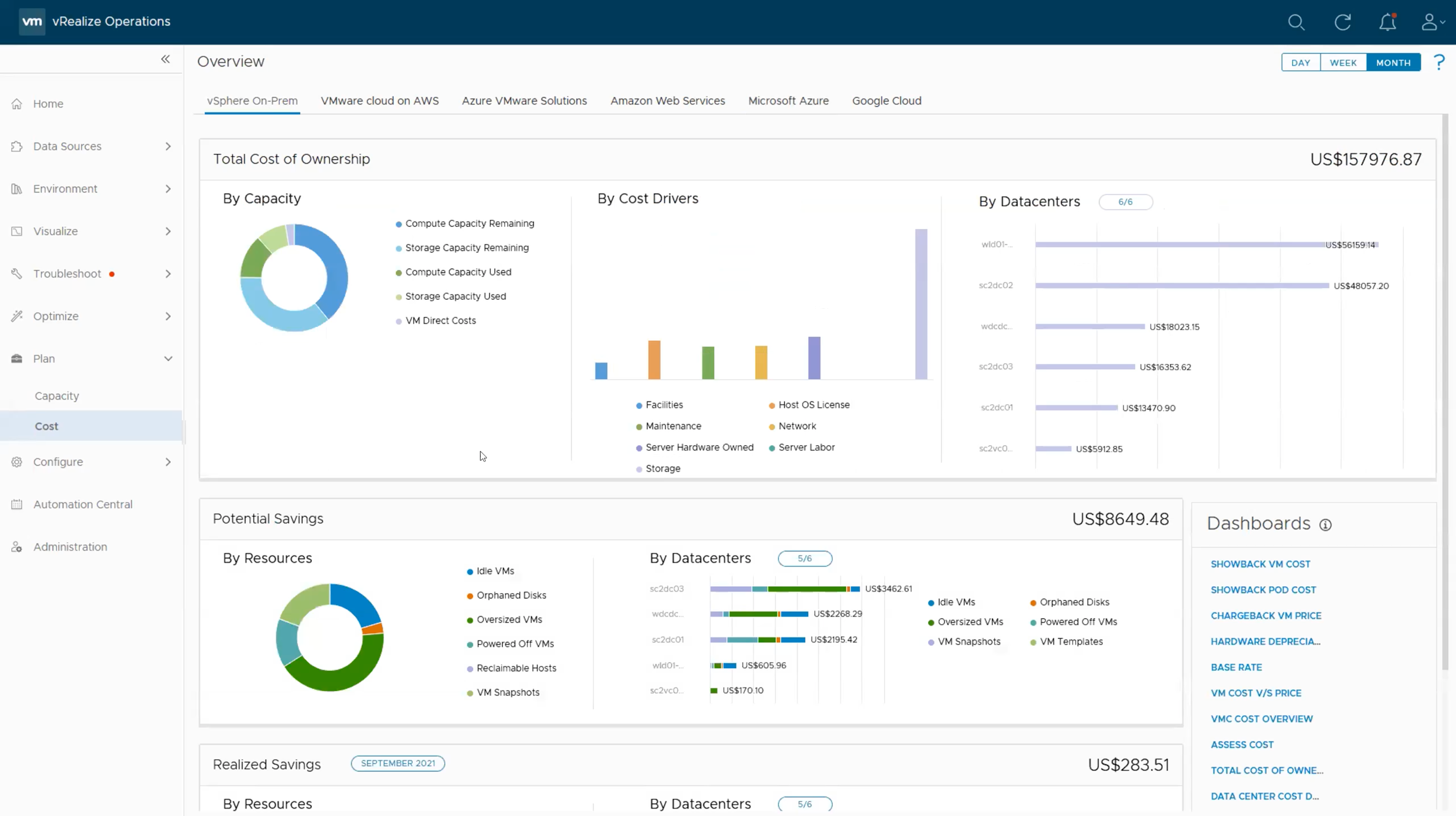Select the WEEK time range
Image resolution: width=1456 pixels, height=816 pixels.
coord(1343,63)
